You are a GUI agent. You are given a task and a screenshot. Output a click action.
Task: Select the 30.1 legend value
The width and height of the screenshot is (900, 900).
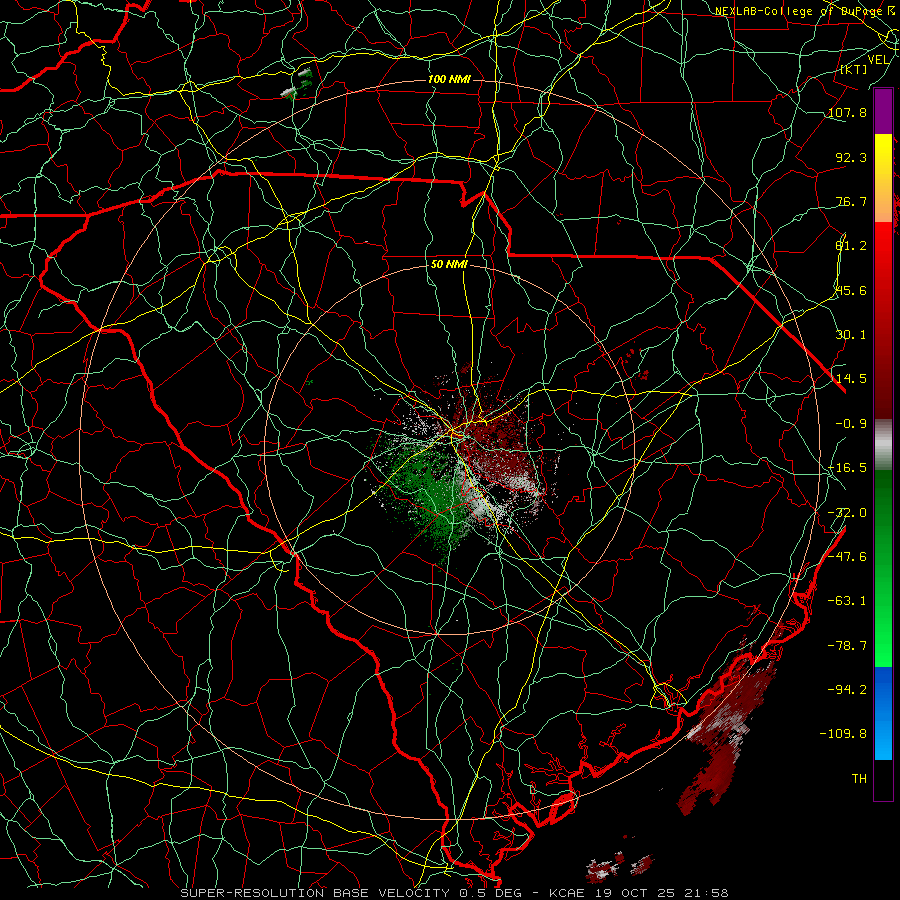[x=851, y=335]
